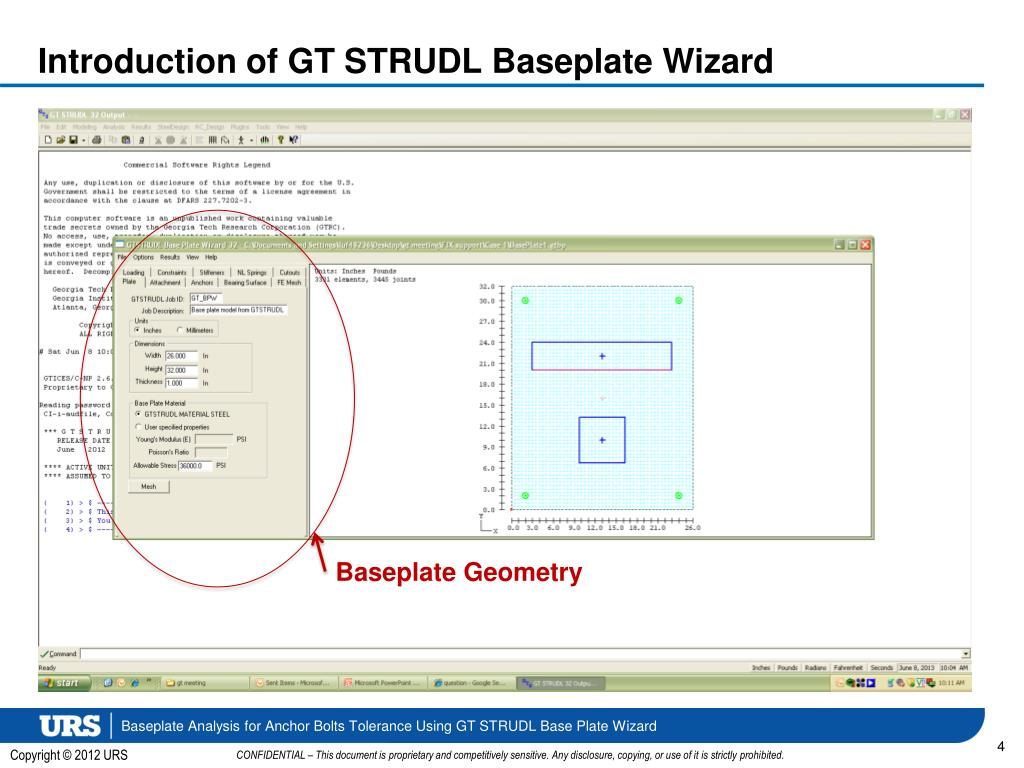Open the Base Plate Wizard Results menu
1024x768 pixels.
pos(170,257)
